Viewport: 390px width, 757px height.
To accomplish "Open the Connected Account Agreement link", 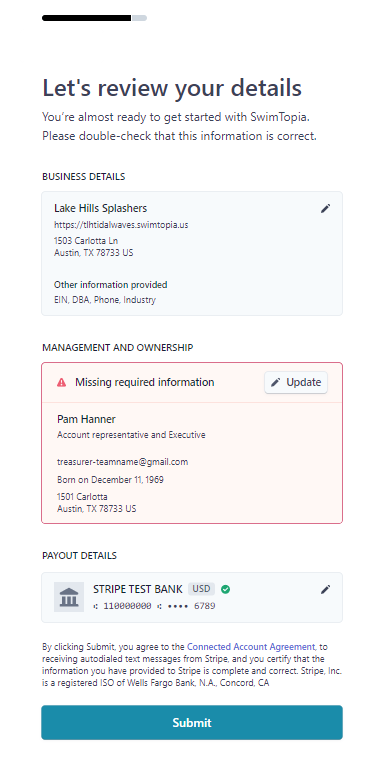I will coord(251,646).
